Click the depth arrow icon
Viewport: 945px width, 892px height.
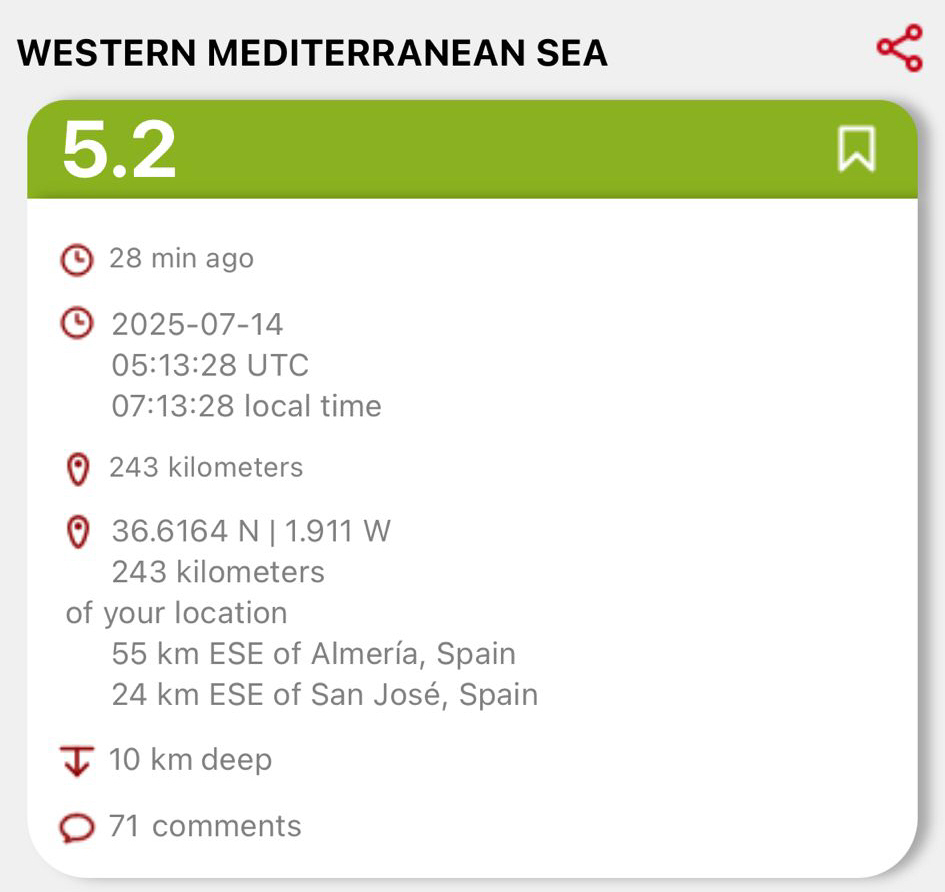click(x=77, y=761)
